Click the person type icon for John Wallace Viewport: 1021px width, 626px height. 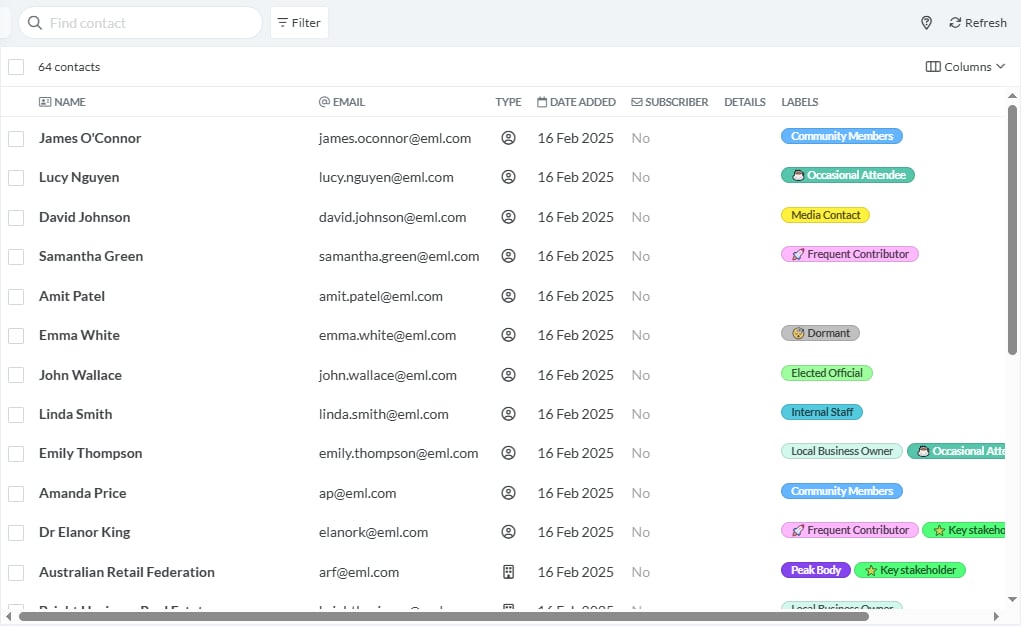click(509, 375)
